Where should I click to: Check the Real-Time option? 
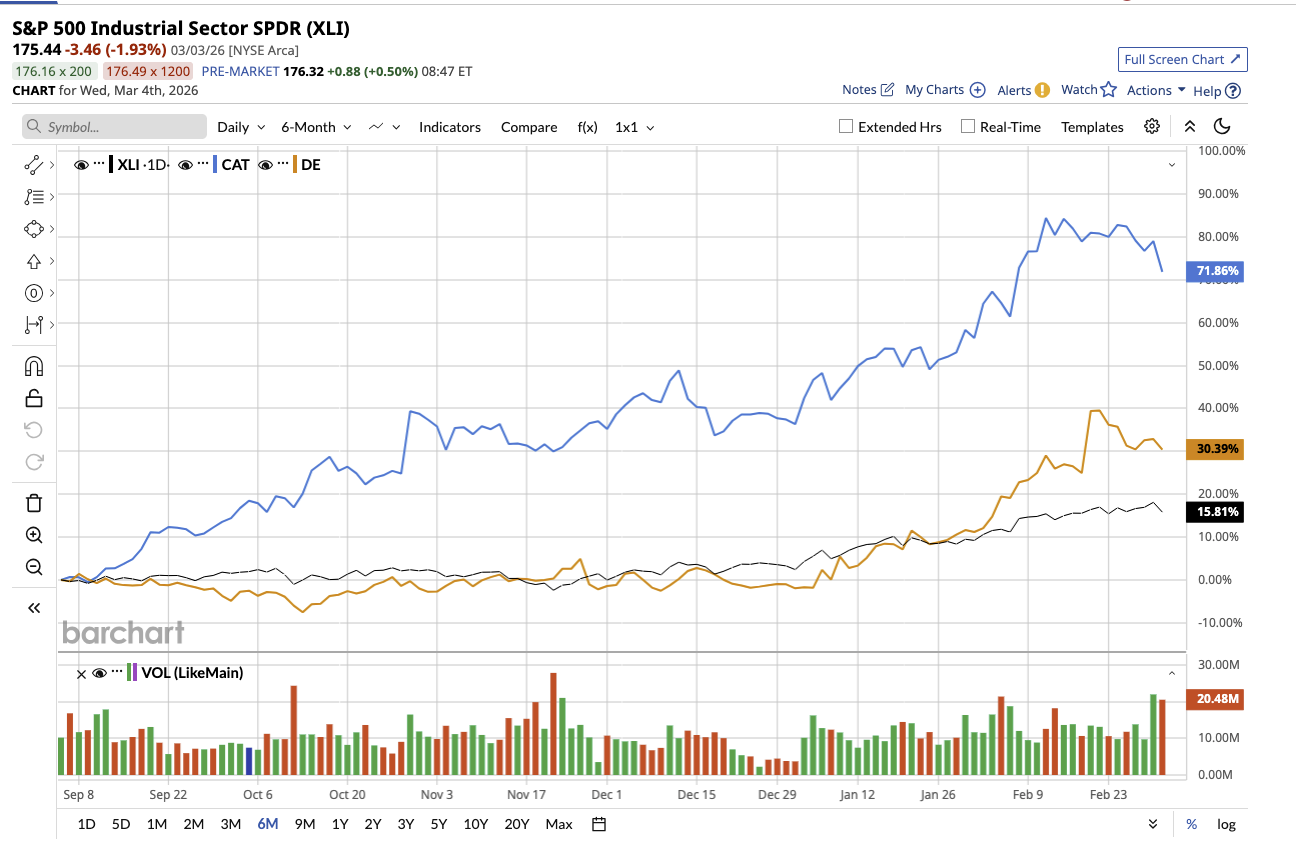pyautogui.click(x=967, y=126)
